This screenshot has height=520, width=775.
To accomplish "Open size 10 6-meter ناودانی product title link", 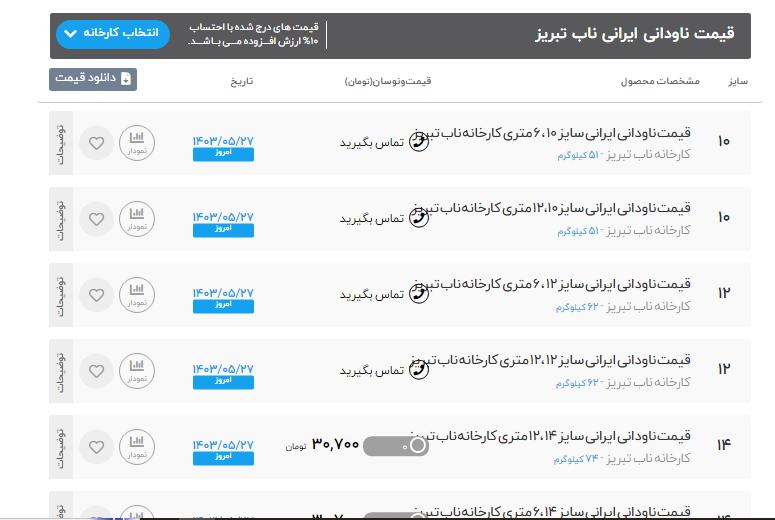I will coord(565,134).
